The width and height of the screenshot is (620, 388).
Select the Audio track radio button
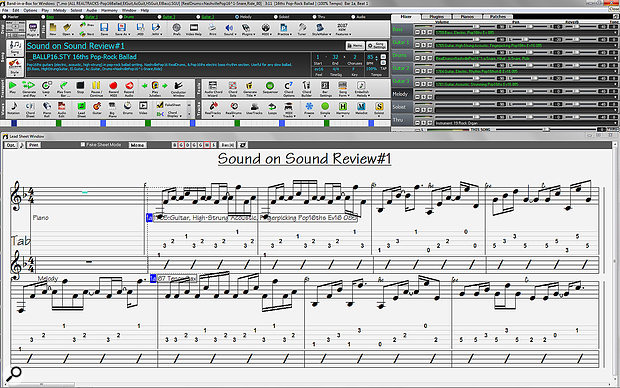353,17
